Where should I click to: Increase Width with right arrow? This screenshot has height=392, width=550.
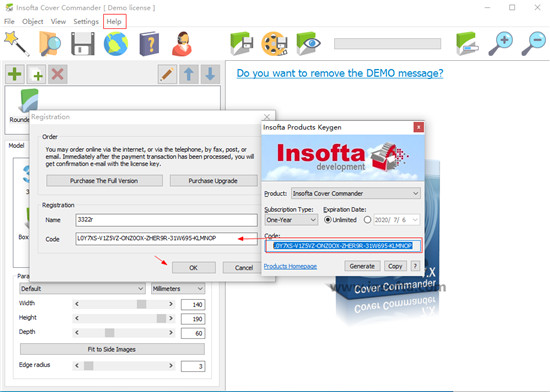(171, 304)
